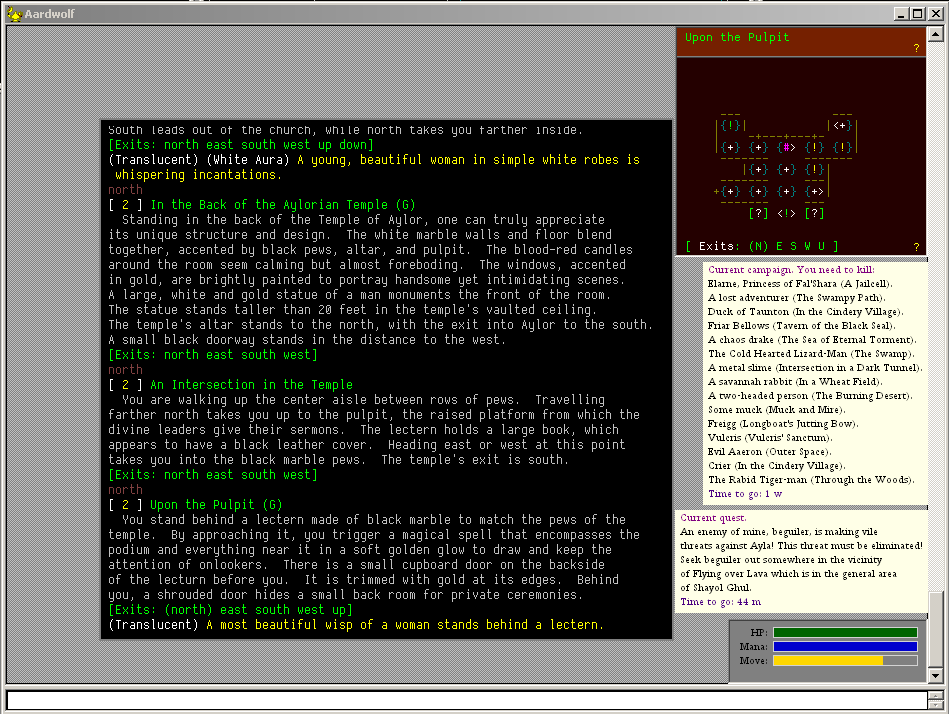Image resolution: width=949 pixels, height=714 pixels.
Task: Maximize the Aardwolf window
Action: coord(918,14)
